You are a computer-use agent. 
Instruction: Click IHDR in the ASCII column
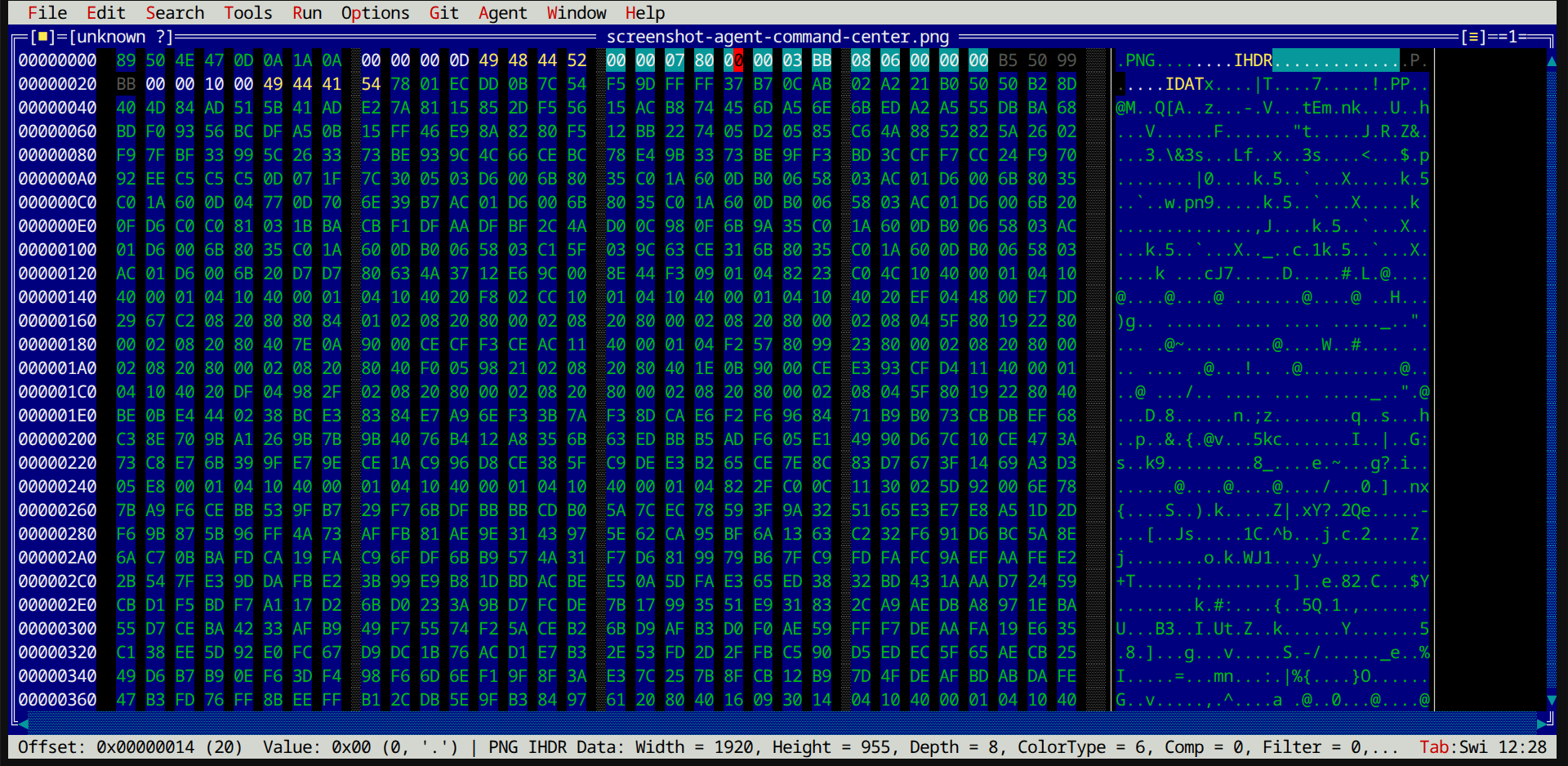point(1253,60)
